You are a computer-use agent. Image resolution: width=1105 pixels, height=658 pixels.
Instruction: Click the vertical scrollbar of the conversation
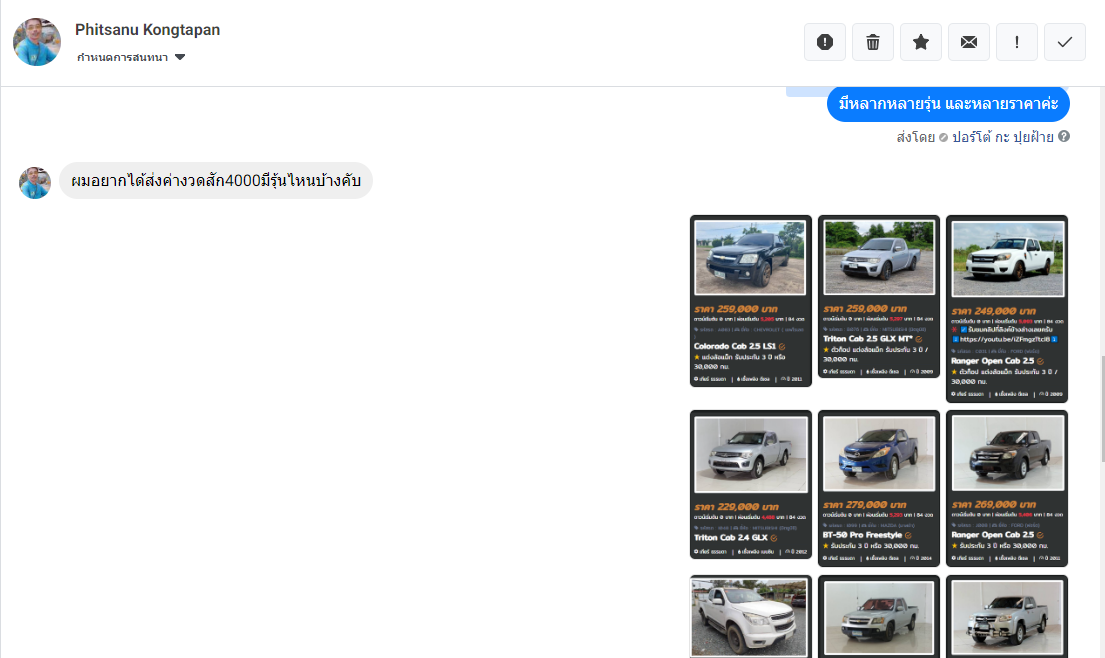1100,400
